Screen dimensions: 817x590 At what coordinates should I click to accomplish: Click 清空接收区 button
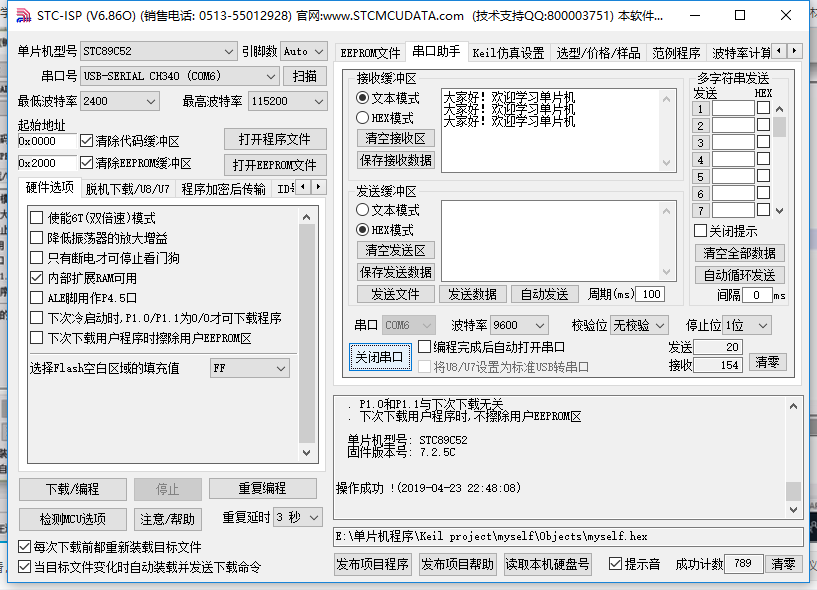[x=395, y=138]
